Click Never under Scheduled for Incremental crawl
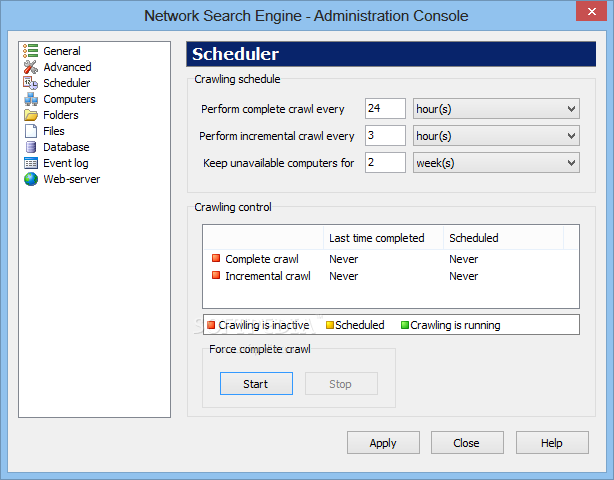Image resolution: width=614 pixels, height=480 pixels. pos(463,276)
